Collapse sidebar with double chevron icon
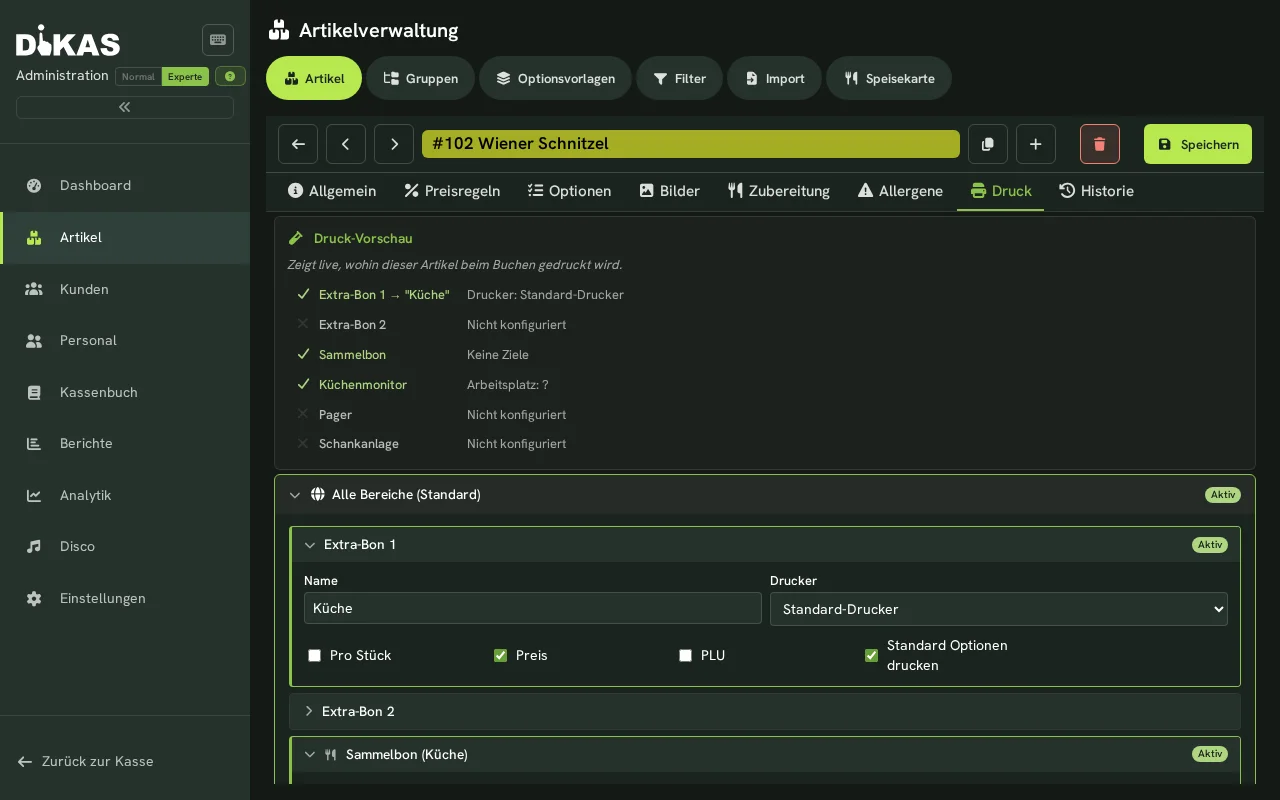 point(125,107)
